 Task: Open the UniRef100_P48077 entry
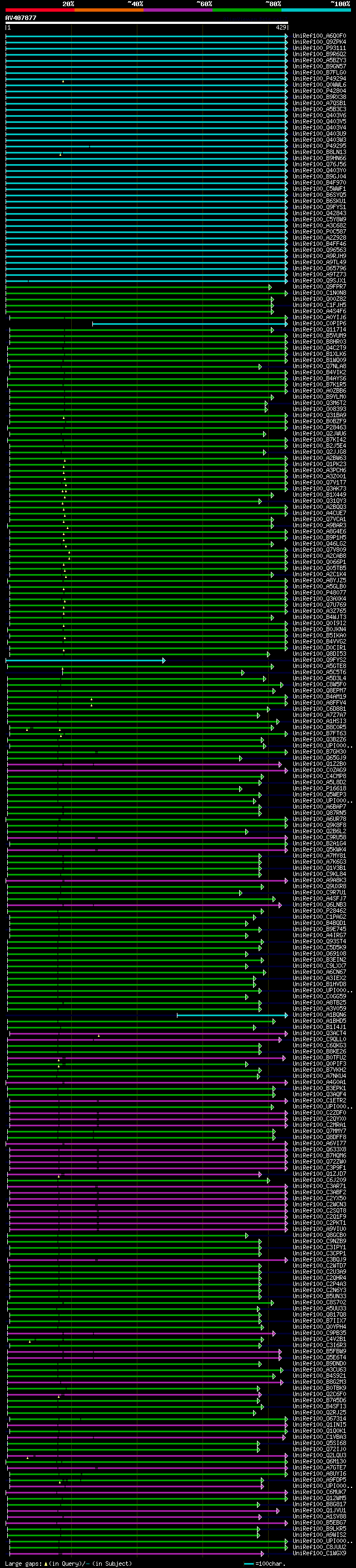click(x=319, y=593)
